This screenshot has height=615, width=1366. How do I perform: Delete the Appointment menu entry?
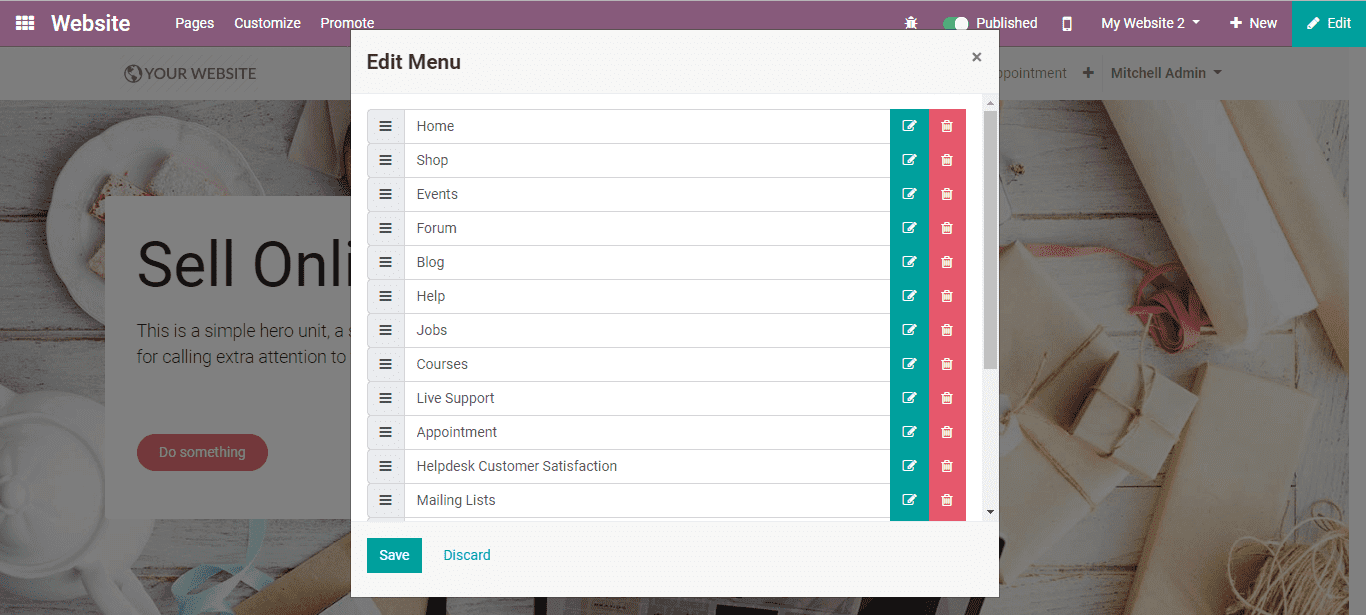click(x=947, y=432)
